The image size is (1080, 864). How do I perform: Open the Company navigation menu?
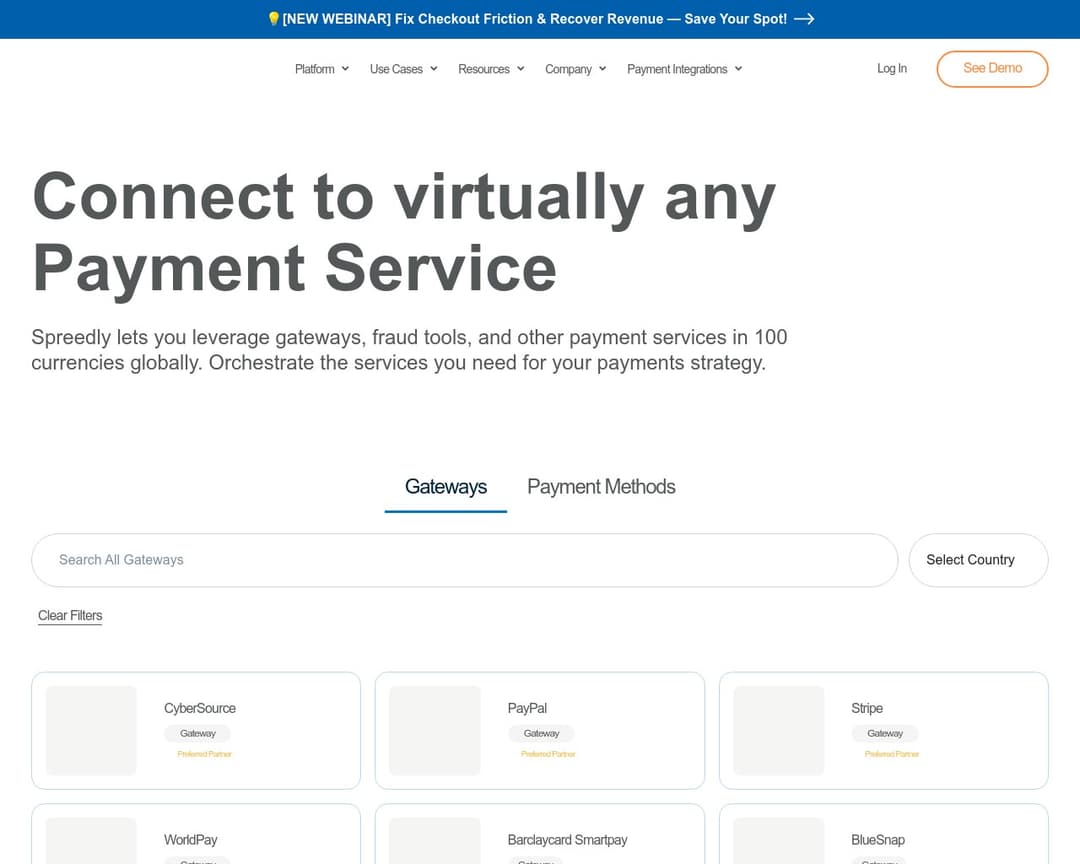(576, 69)
